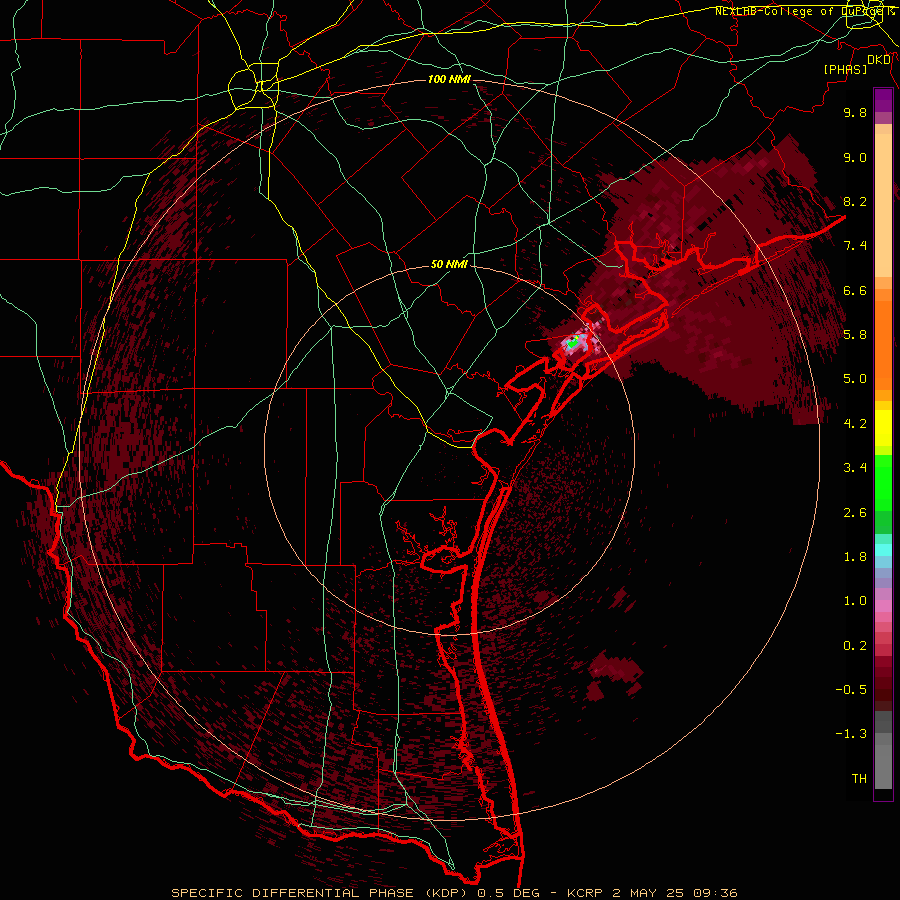This screenshot has width=900, height=900.
Task: Select the 1.0 legend value
Action: tap(855, 601)
